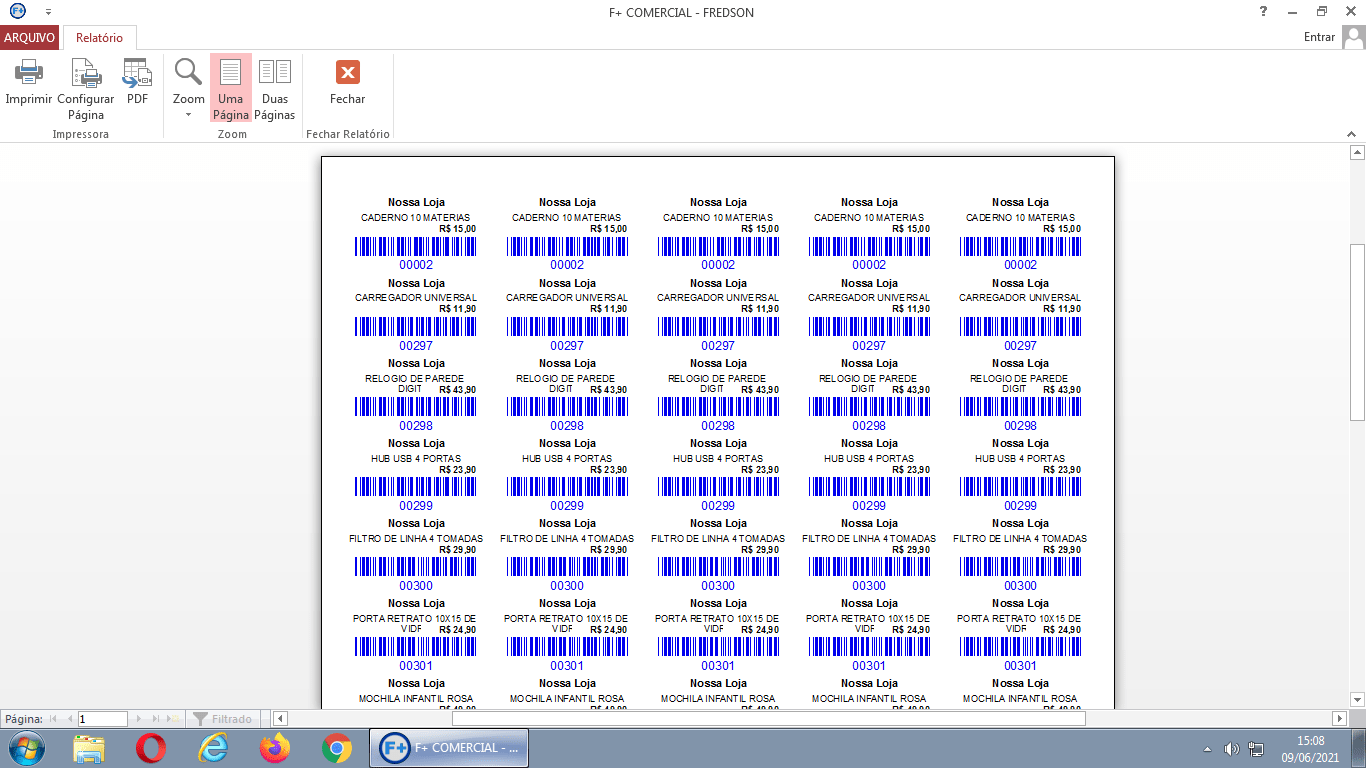Open the Help question mark icon

(1264, 12)
